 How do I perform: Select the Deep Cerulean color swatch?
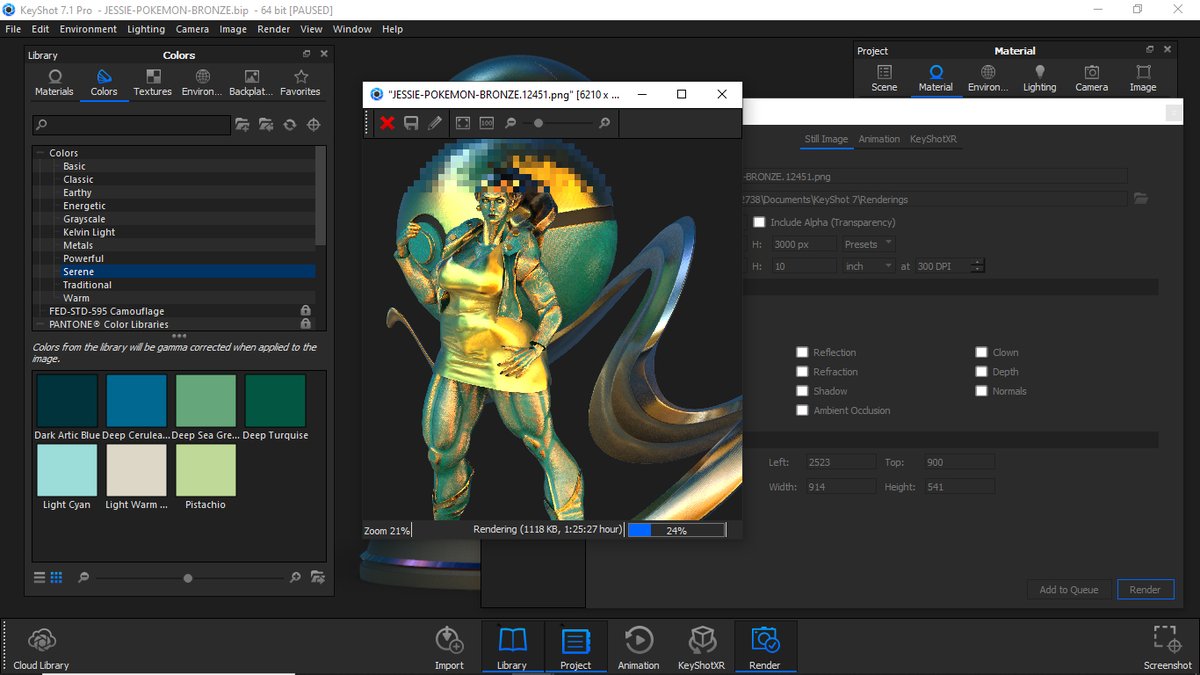pyautogui.click(x=137, y=400)
